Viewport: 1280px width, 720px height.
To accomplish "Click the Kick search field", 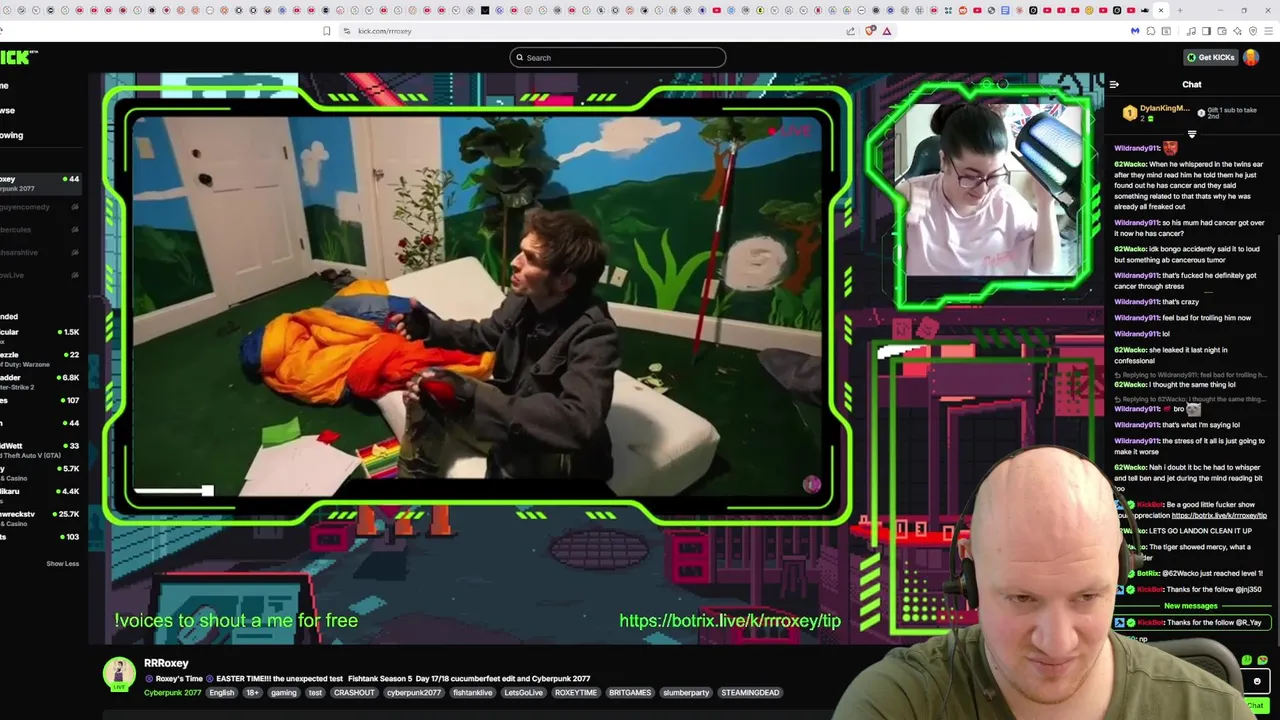I will coord(617,57).
